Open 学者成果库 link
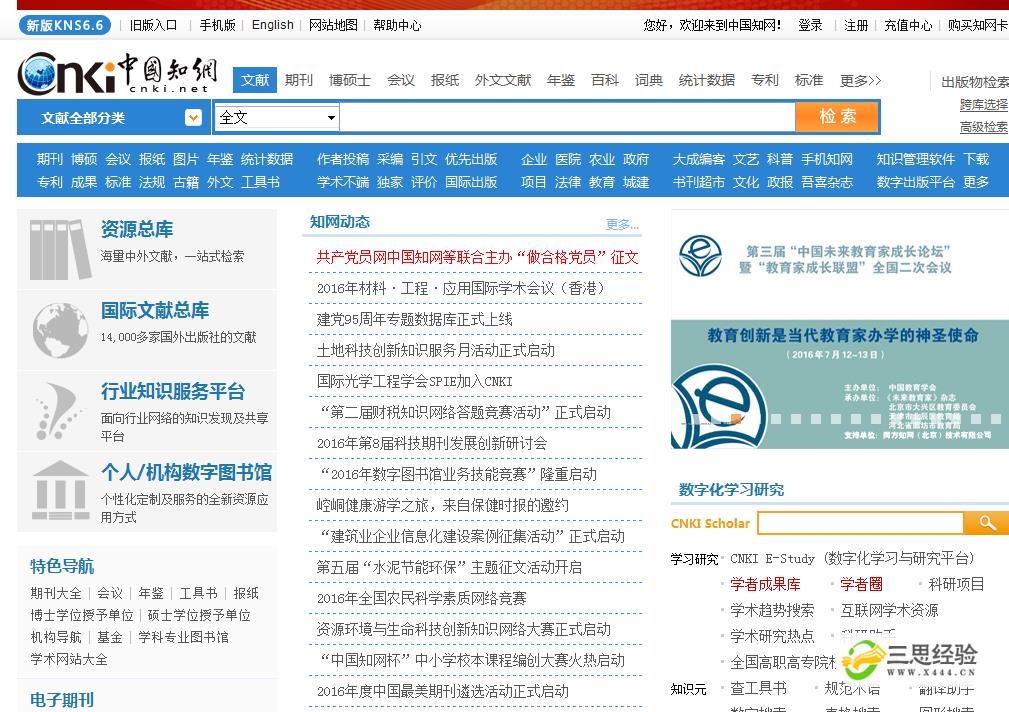1009x712 pixels. (765, 584)
